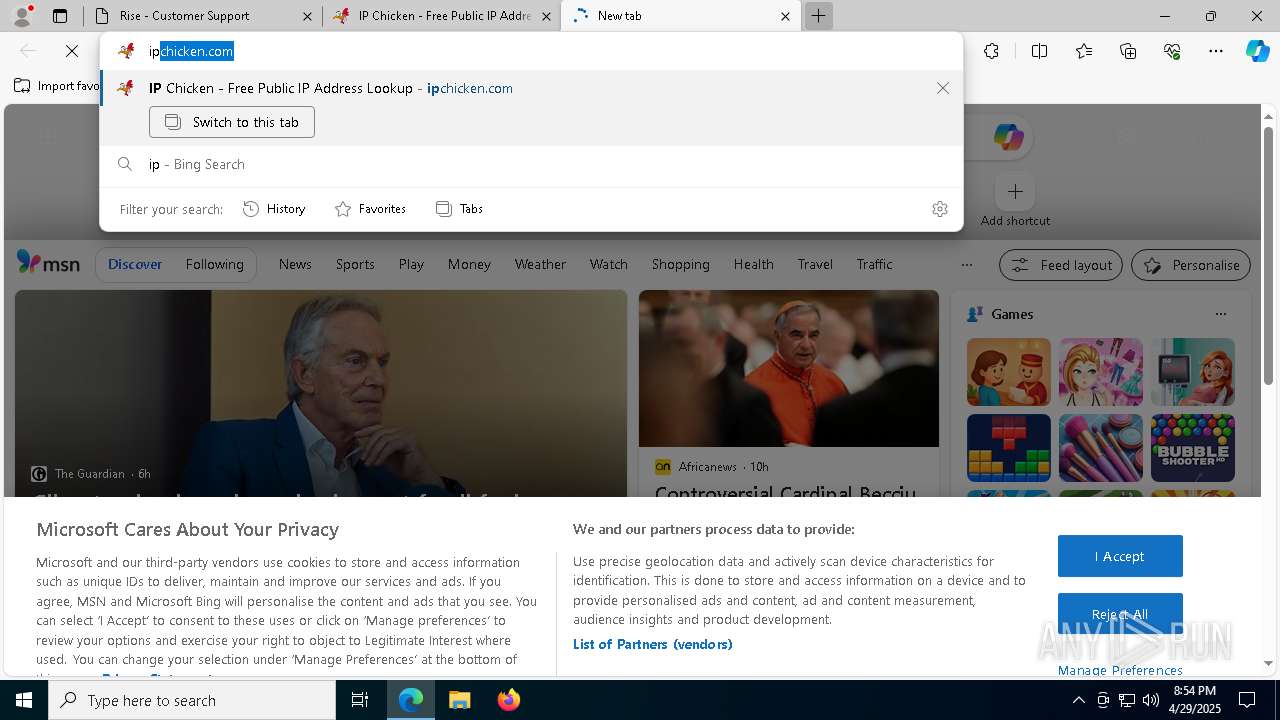Open the tab actions menu icon
Viewport: 1280px width, 720px height.
point(60,16)
